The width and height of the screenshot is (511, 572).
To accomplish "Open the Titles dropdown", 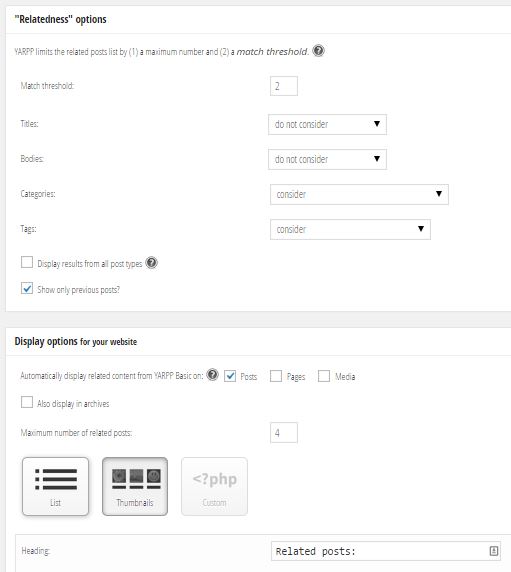I will click(327, 124).
